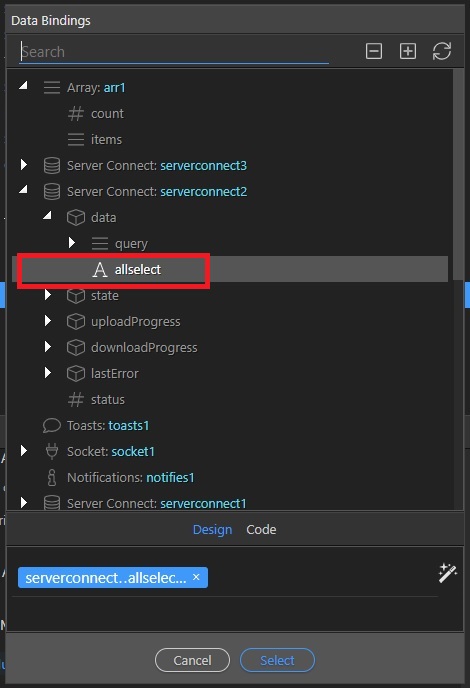The height and width of the screenshot is (688, 470).
Task: Refresh the data bindings tree
Action: click(441, 51)
